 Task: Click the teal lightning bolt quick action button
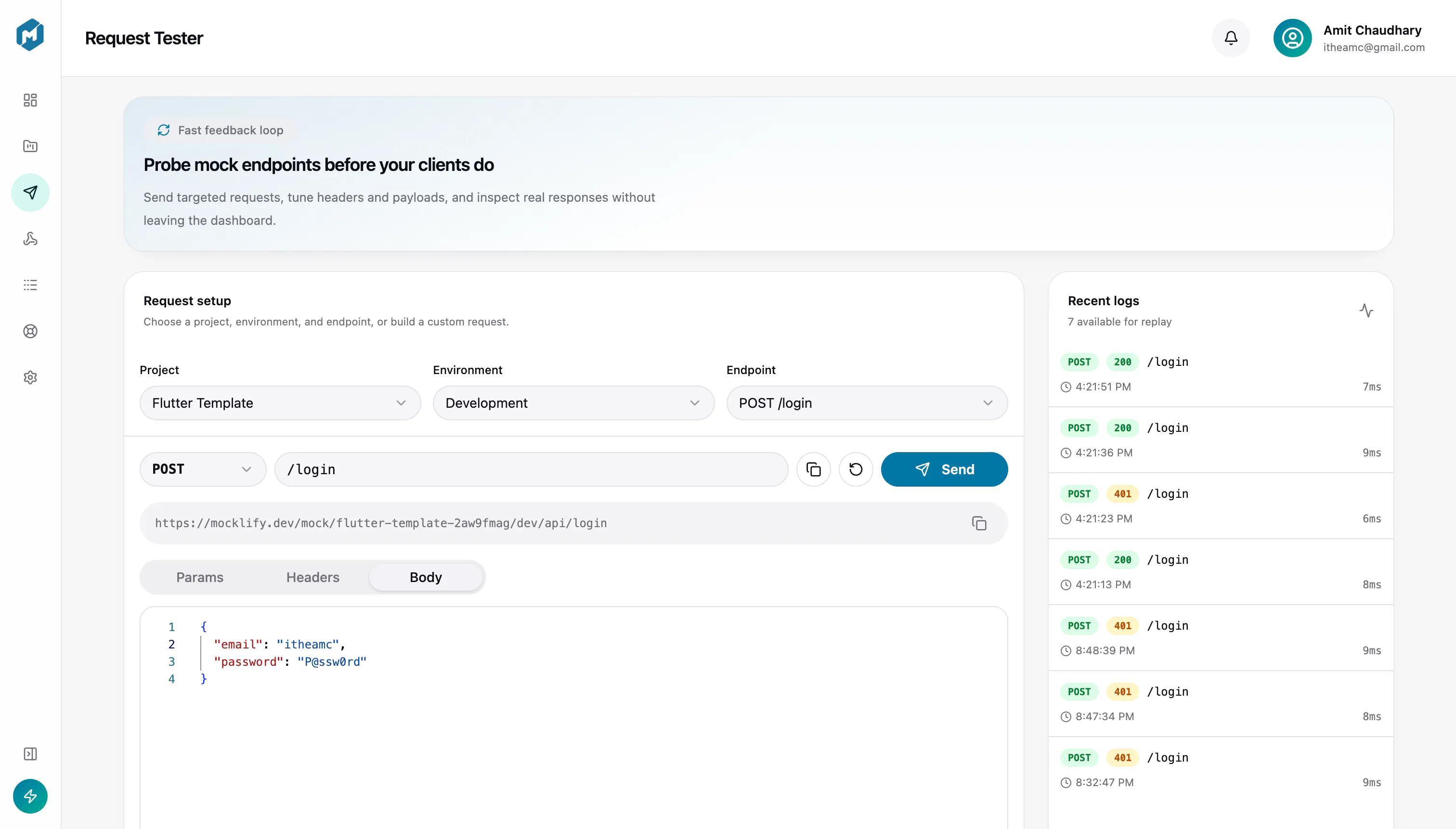point(30,796)
